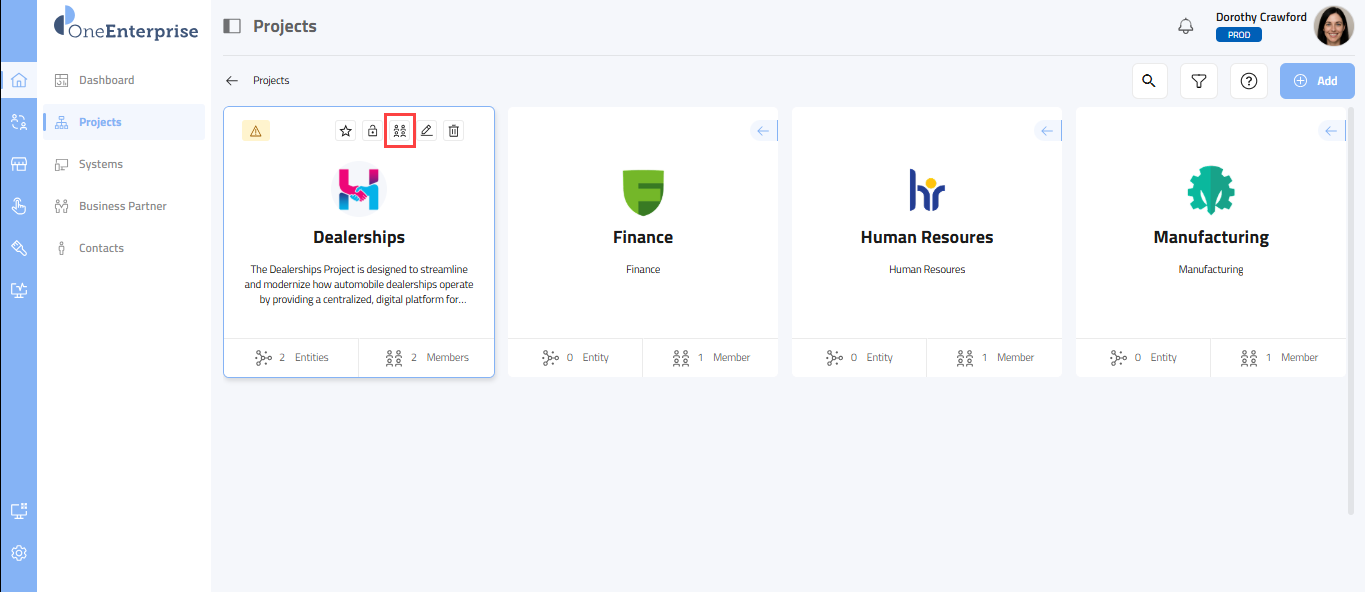Image resolution: width=1365 pixels, height=592 pixels.
Task: Click the yellow warning icon on Dealerships
Action: click(255, 131)
